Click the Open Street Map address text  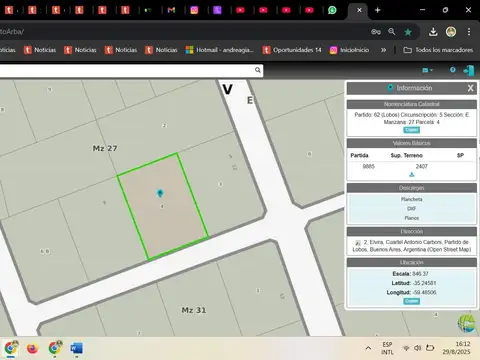412,246
